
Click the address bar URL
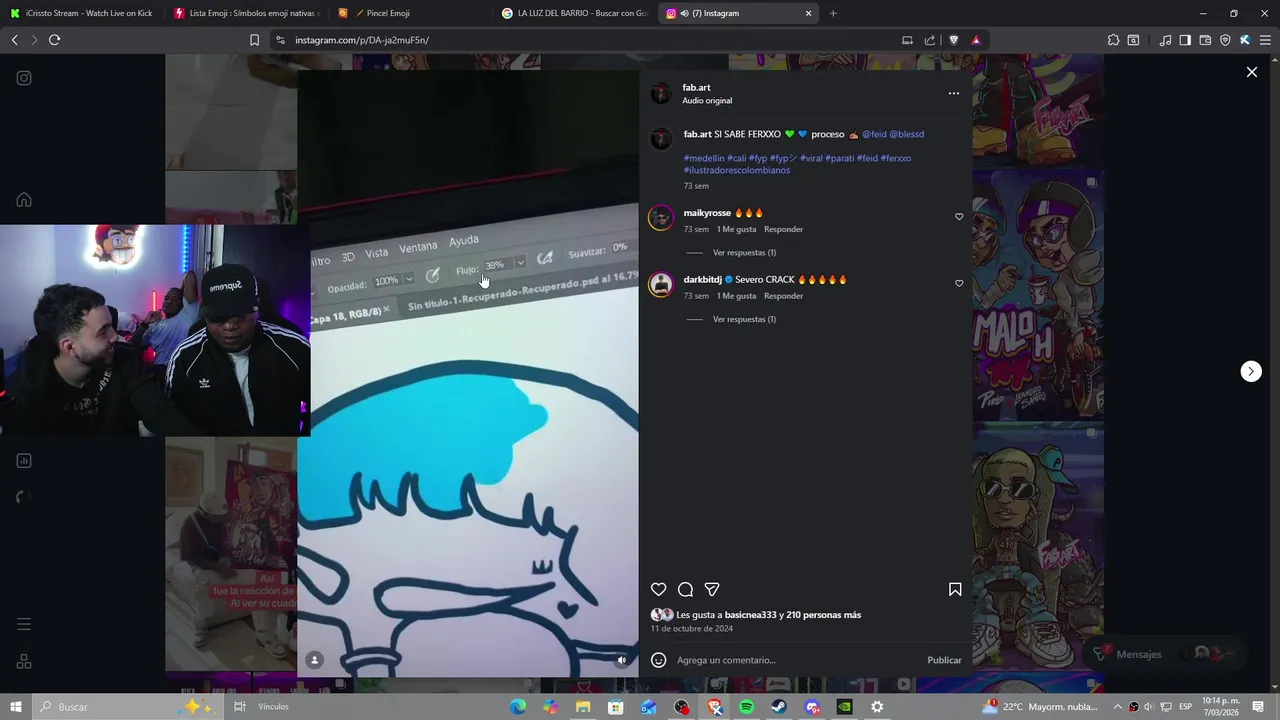tap(362, 40)
